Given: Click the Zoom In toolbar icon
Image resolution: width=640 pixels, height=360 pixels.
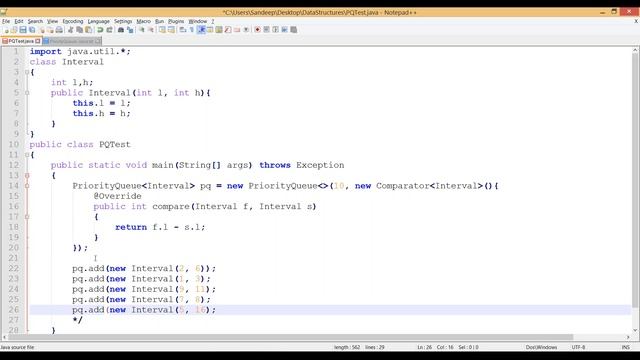Looking at the screenshot, I should click(x=142, y=30).
